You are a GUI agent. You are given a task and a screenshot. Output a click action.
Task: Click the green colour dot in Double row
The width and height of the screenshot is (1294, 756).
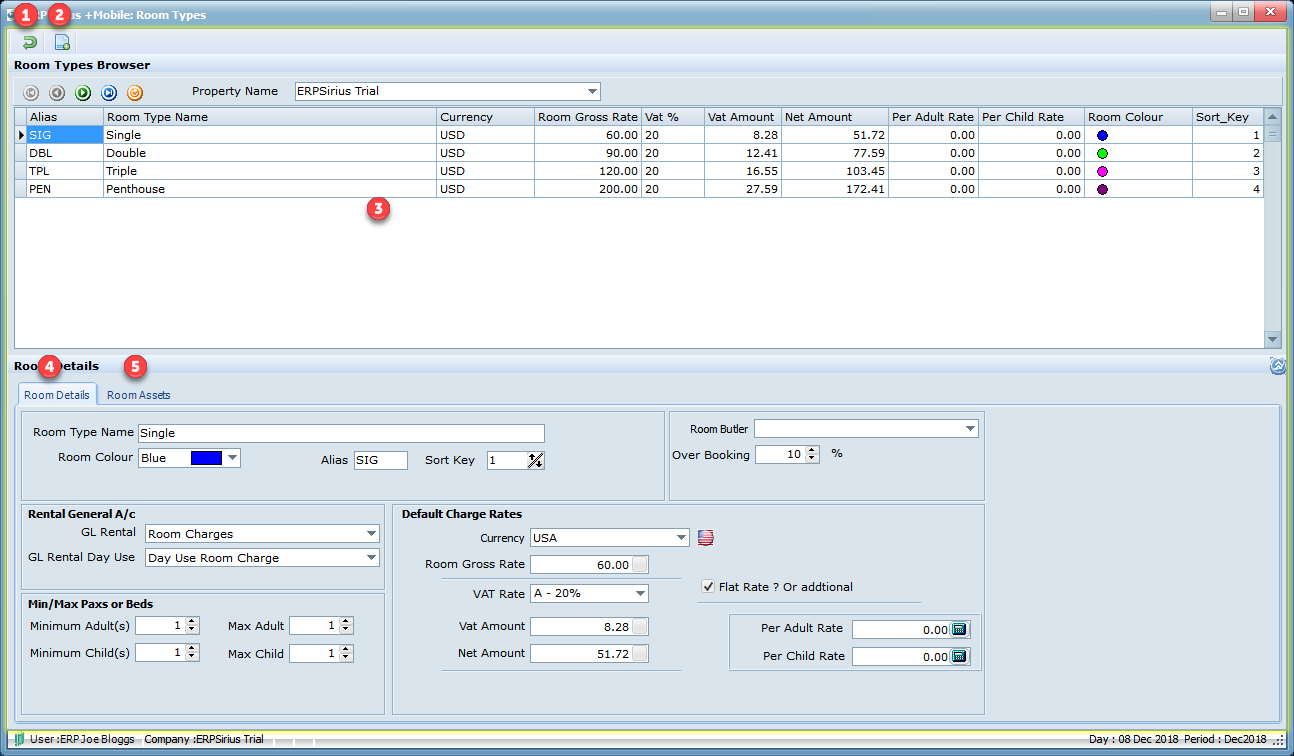click(1103, 153)
